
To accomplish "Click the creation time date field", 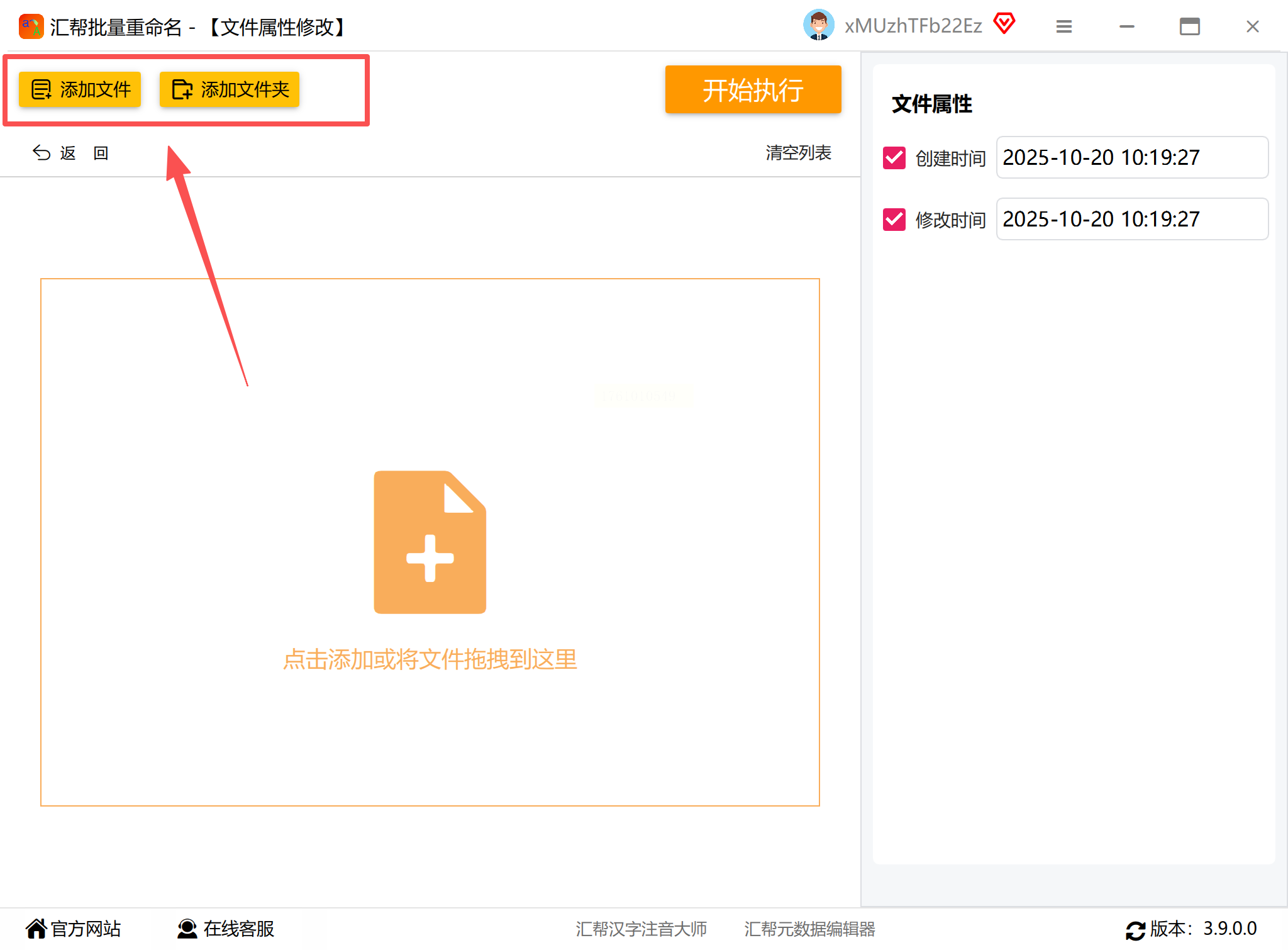I will tap(1131, 157).
